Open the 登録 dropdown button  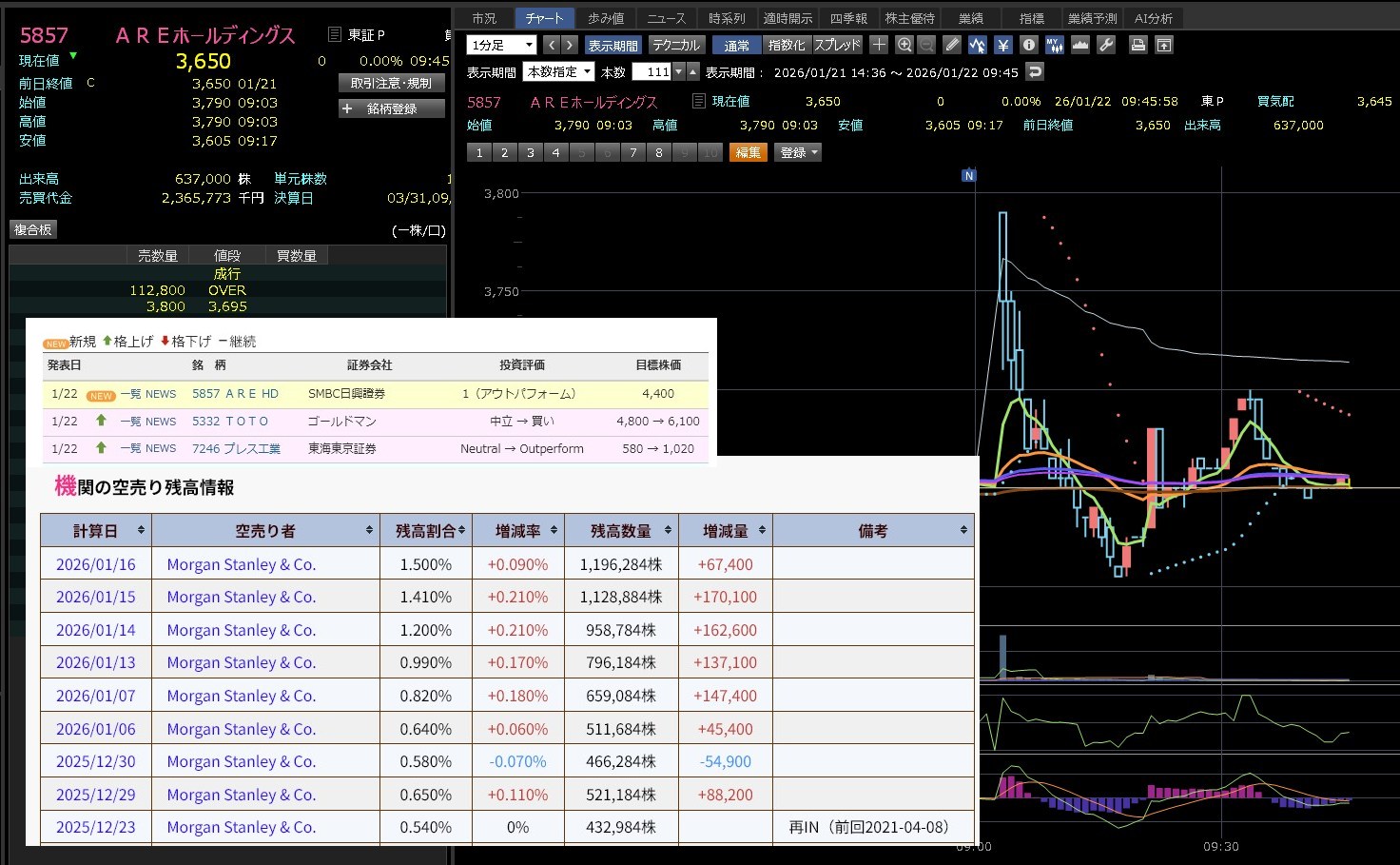click(799, 152)
